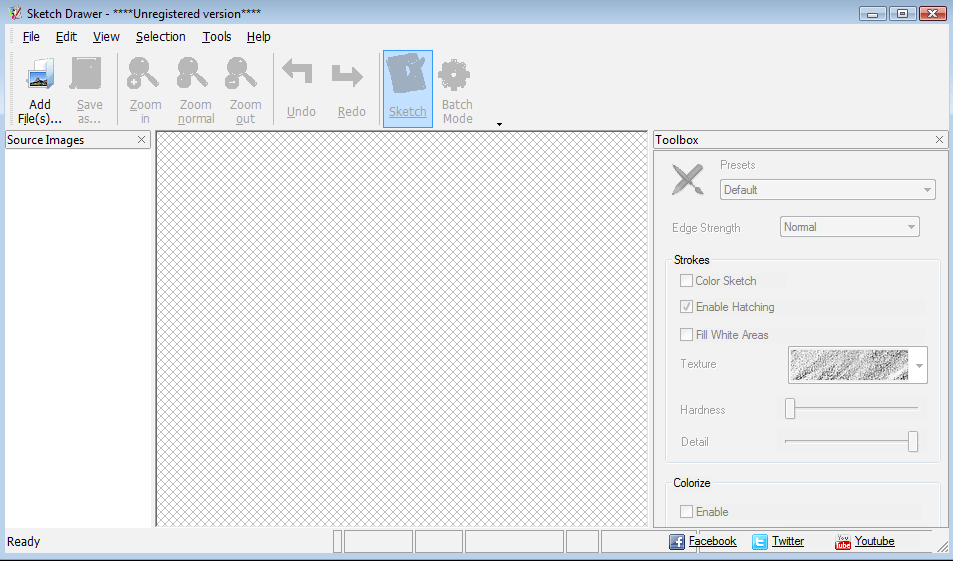
Task: Close the Source Images panel
Action: (142, 140)
